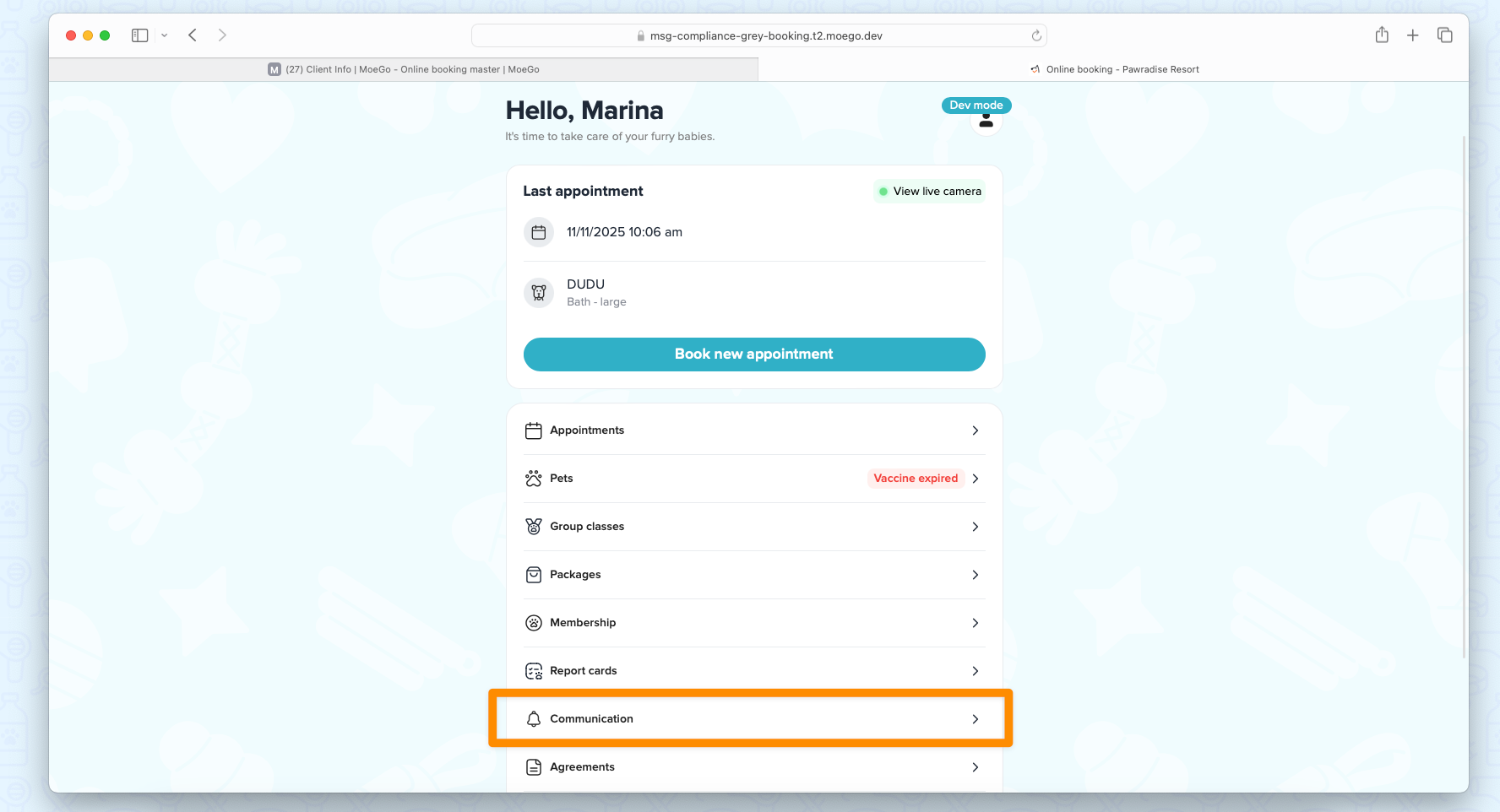The image size is (1500, 812).
Task: Click the Report cards icon
Action: pos(534,671)
